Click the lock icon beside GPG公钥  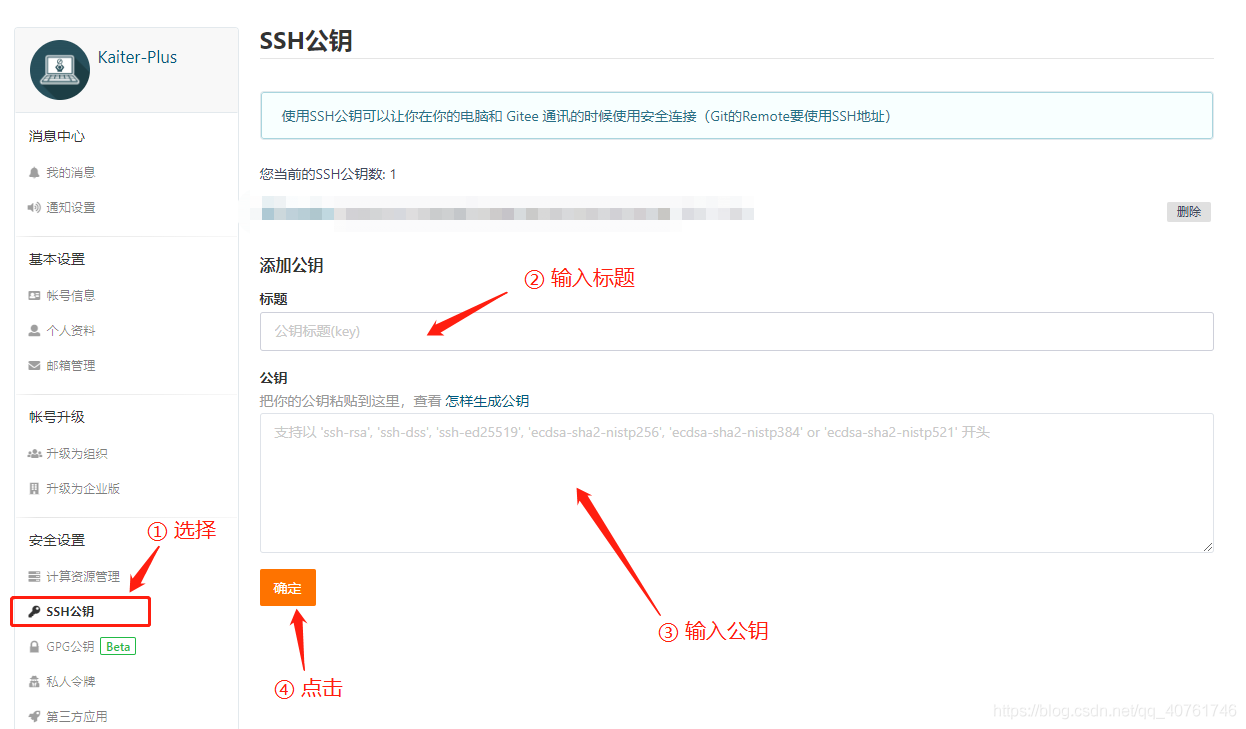click(x=34, y=647)
